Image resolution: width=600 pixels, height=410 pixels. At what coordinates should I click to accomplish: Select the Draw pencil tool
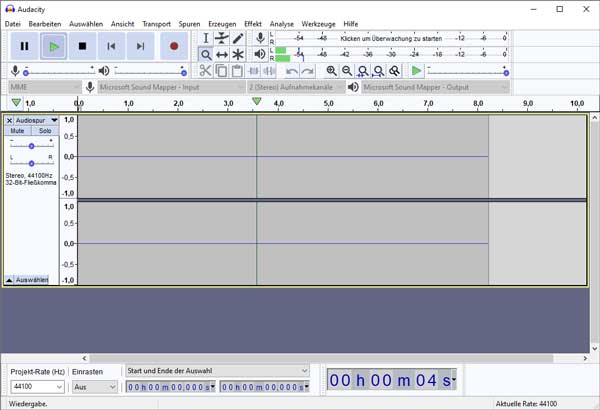click(238, 38)
